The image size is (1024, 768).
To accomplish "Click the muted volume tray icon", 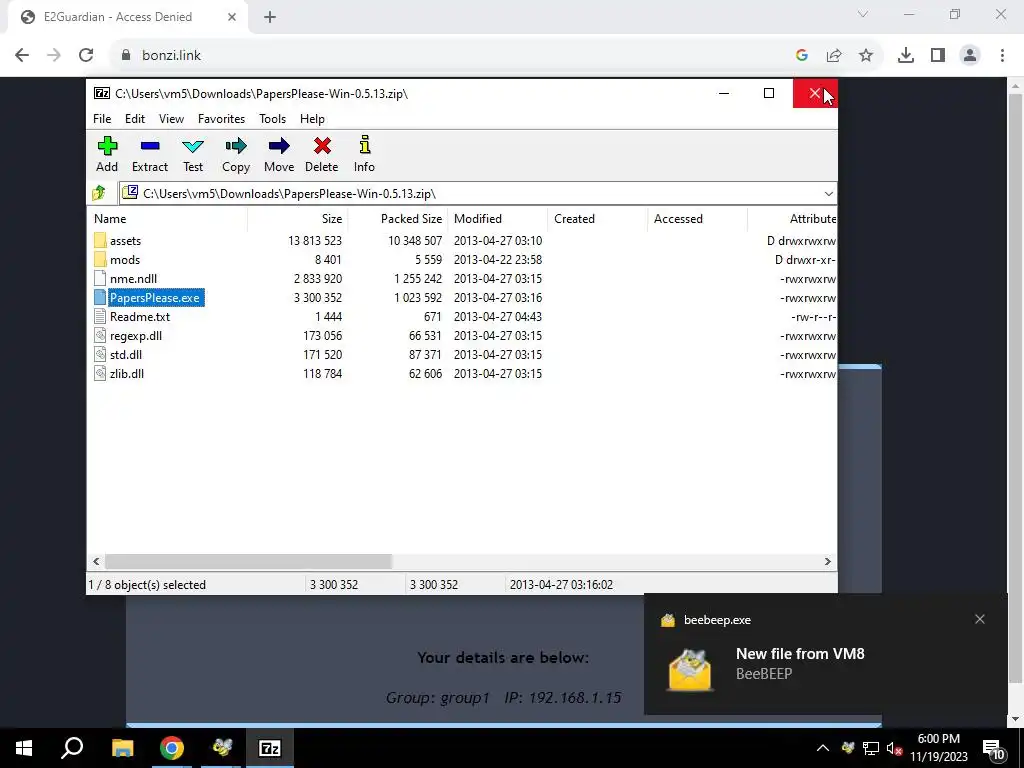I will point(894,748).
